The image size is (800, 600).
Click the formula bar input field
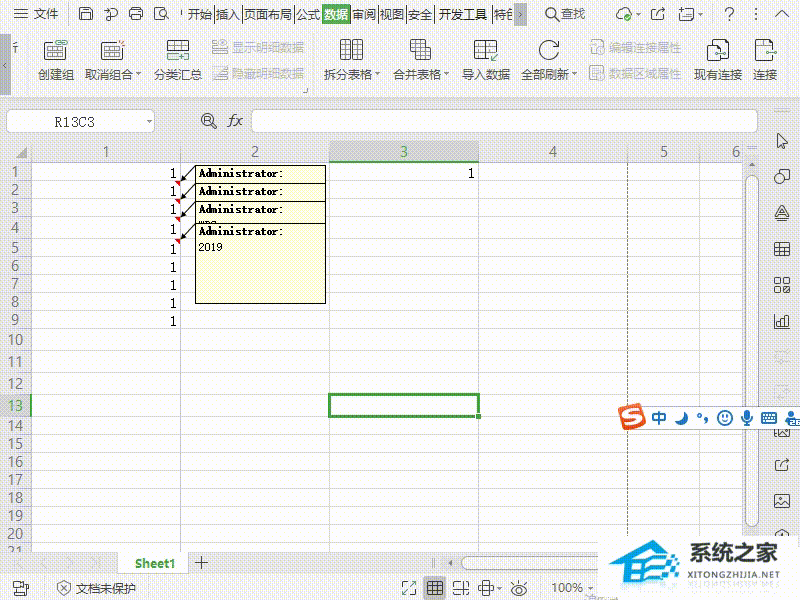504,121
